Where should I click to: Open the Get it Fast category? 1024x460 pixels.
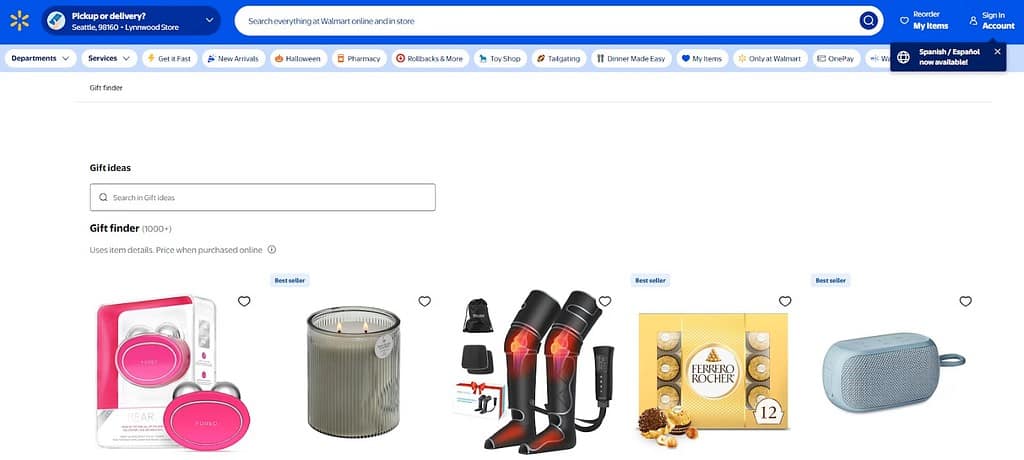(169, 58)
